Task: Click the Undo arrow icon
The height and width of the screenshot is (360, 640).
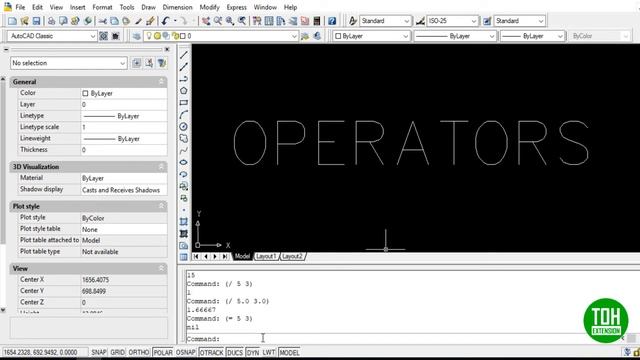Action: 165,21
